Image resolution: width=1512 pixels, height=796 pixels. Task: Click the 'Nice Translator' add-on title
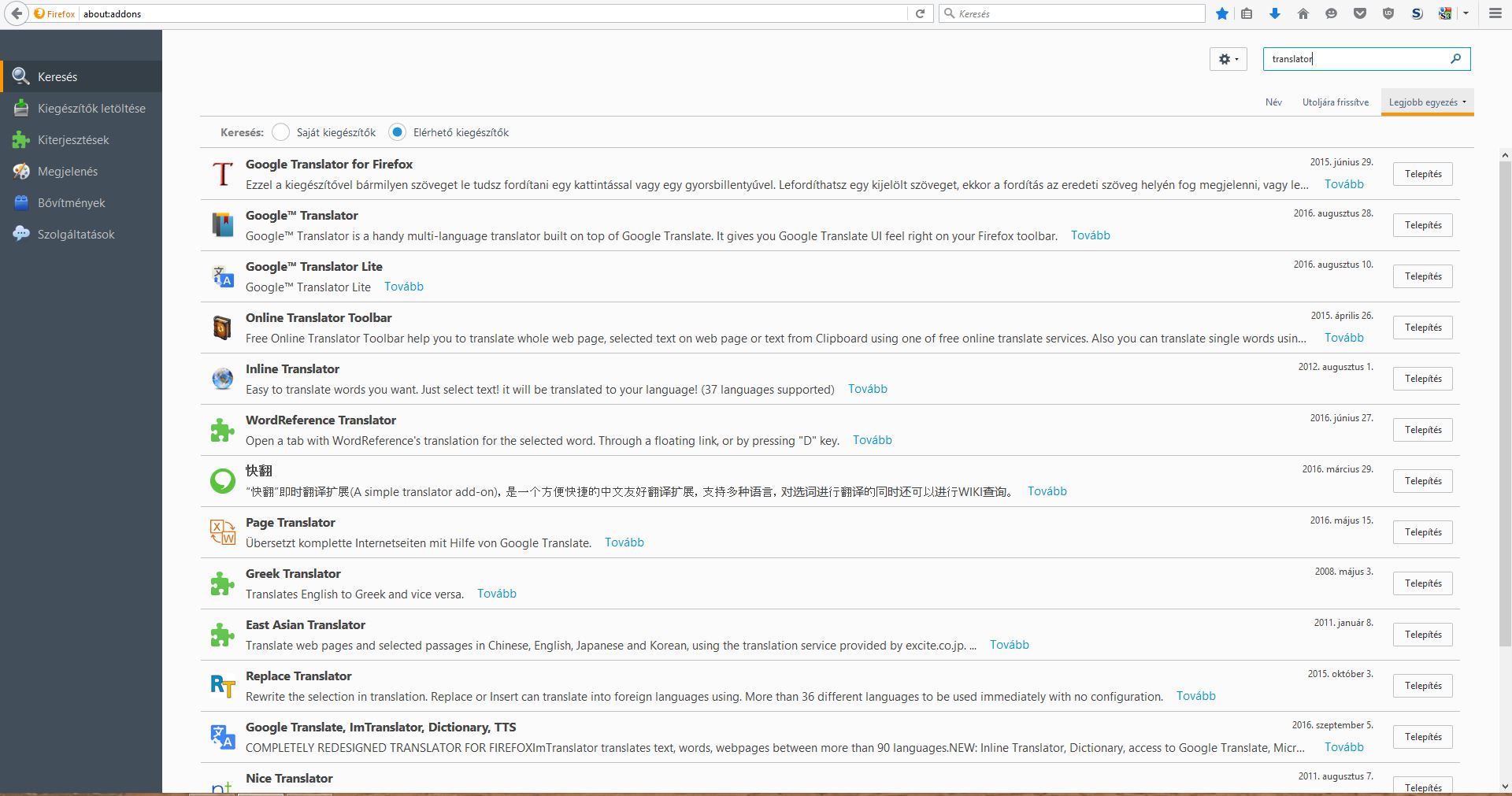pos(289,778)
